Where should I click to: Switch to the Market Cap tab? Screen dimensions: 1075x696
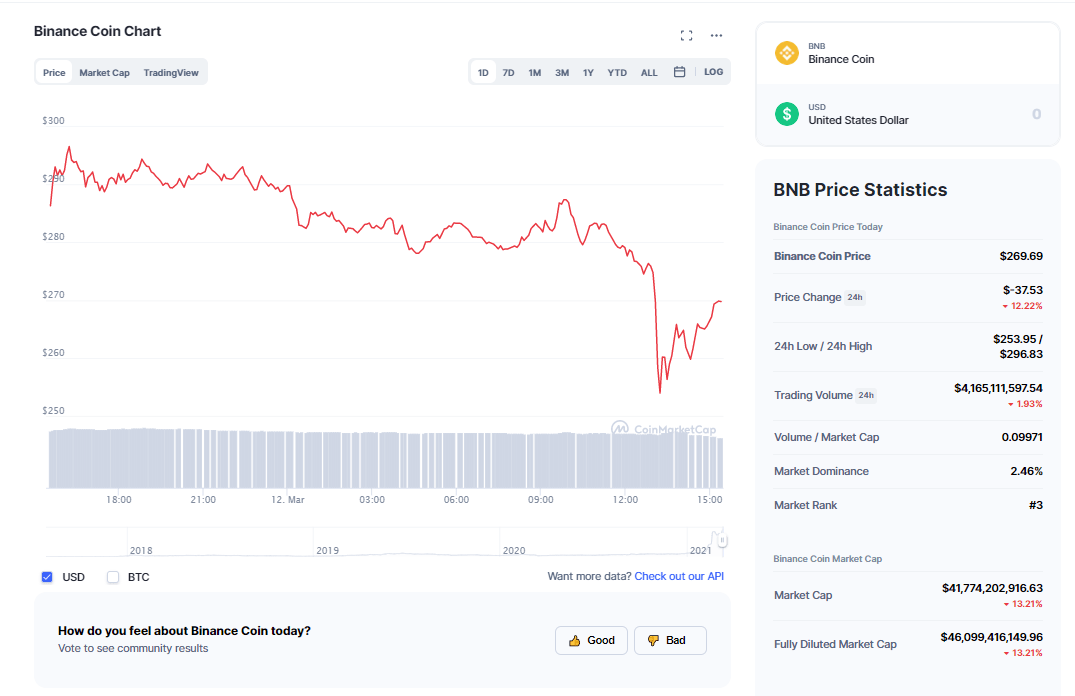click(x=104, y=72)
